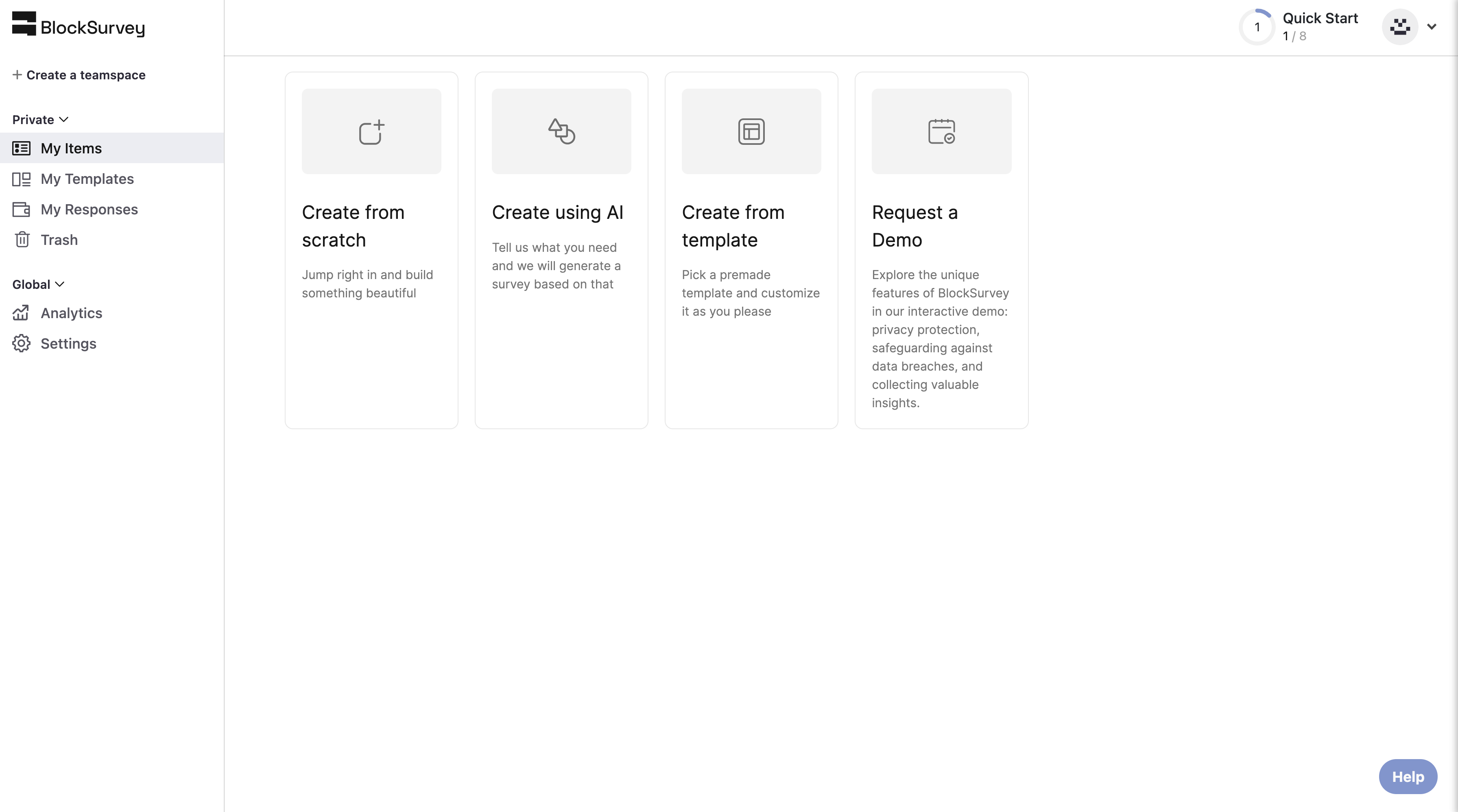The width and height of the screenshot is (1458, 812).
Task: Click the Trash bin icon in sidebar
Action: point(22,240)
